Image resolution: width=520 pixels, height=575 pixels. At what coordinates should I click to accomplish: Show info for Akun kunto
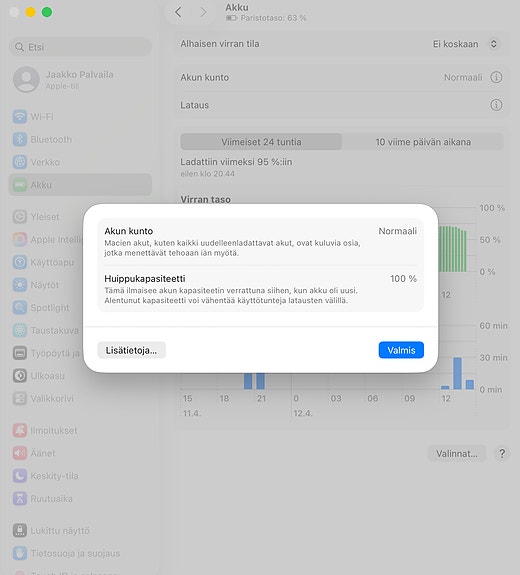pos(496,77)
